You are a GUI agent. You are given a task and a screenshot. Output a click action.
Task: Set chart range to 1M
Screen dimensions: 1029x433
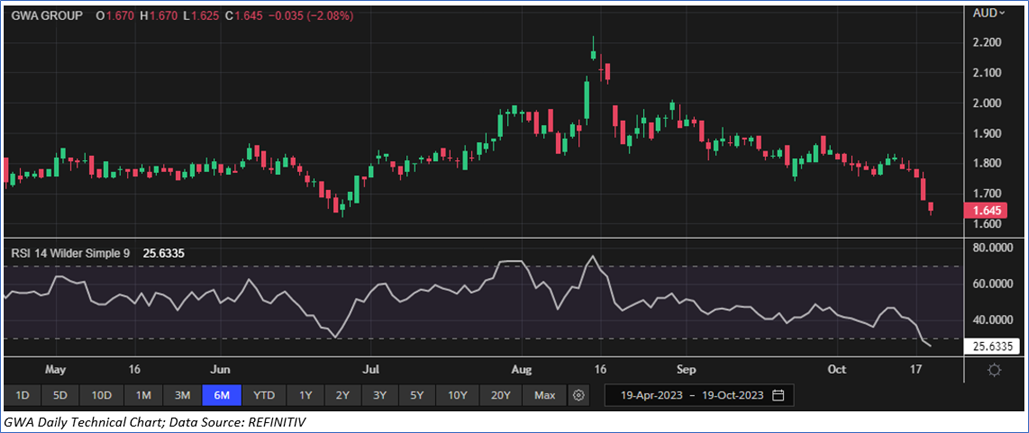tap(143, 395)
